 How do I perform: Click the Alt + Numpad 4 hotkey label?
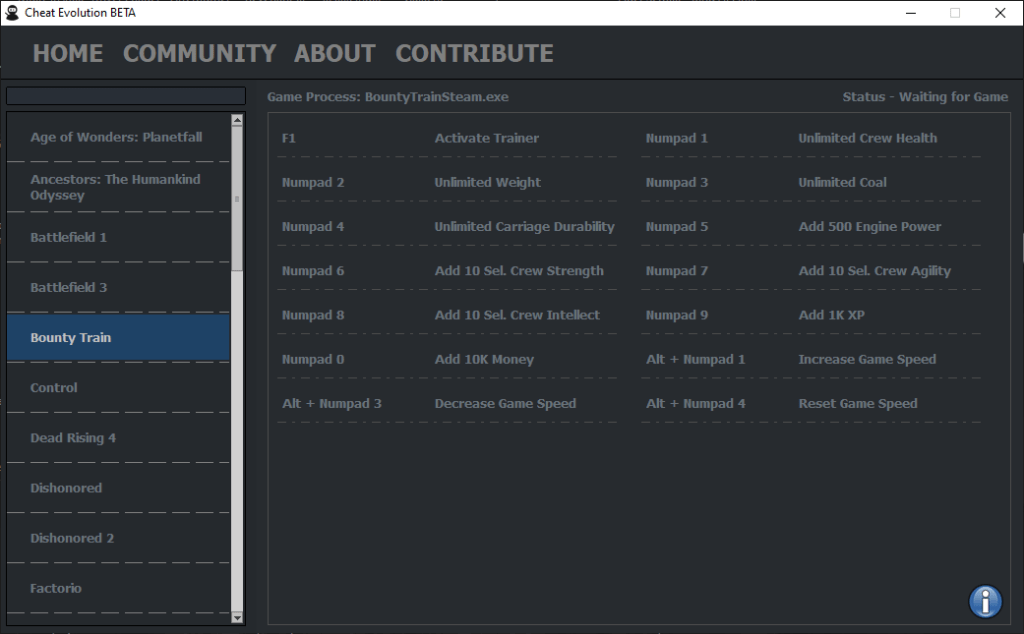696,404
